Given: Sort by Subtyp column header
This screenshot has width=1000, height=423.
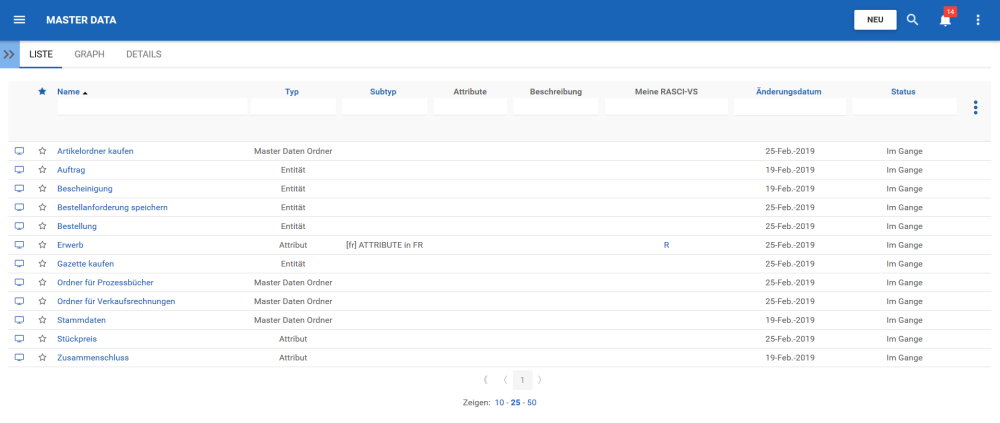Looking at the screenshot, I should 383,92.
